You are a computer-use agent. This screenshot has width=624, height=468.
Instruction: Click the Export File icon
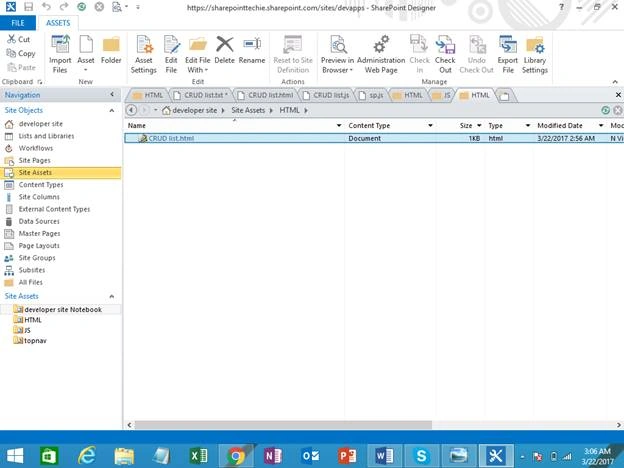click(x=508, y=54)
